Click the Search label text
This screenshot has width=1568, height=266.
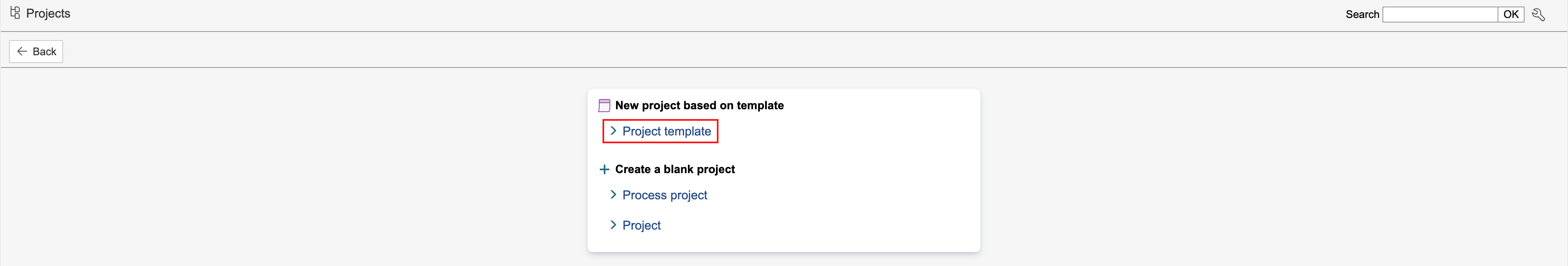pyautogui.click(x=1362, y=15)
